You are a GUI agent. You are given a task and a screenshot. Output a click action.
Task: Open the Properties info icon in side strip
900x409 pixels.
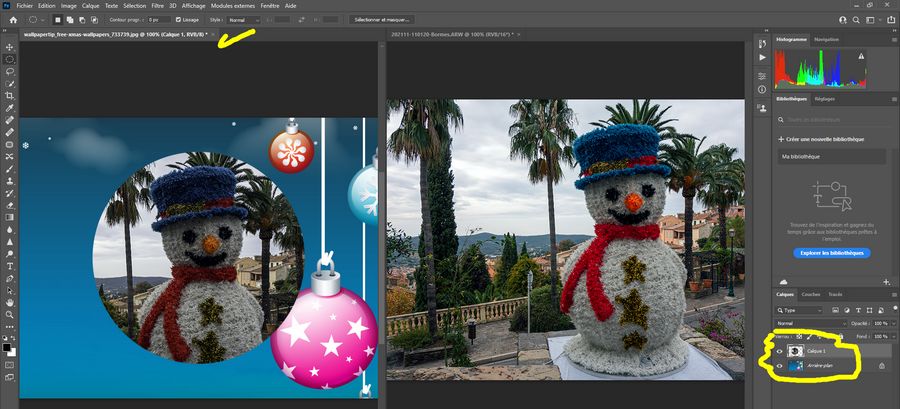(x=762, y=89)
